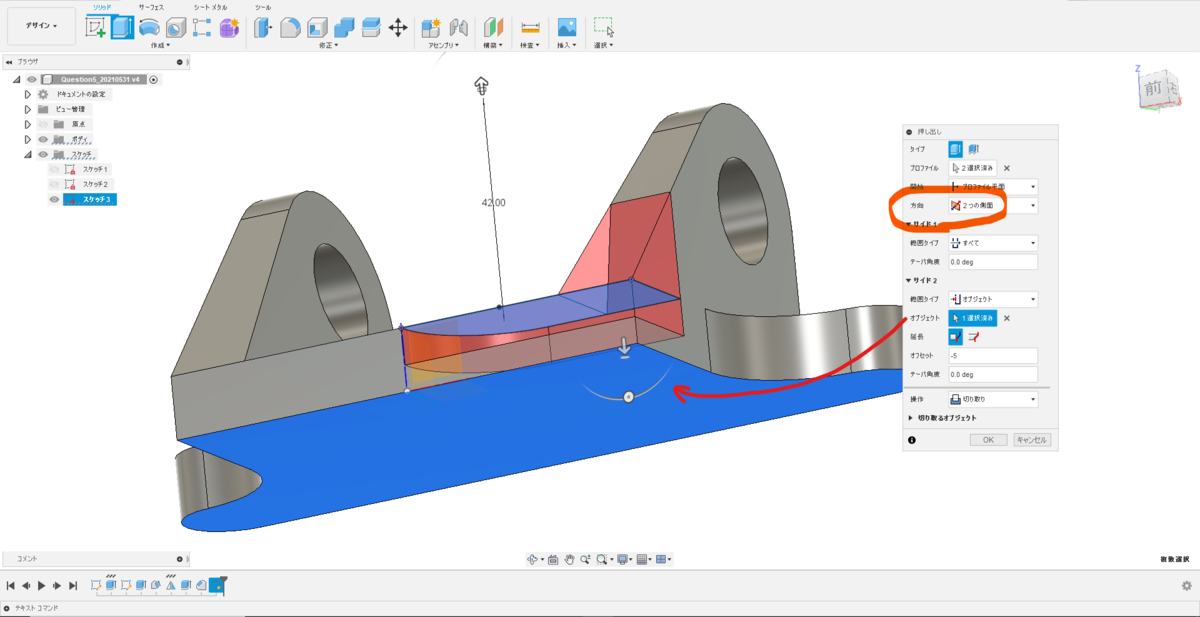Click the キャンセル button

(x=1031, y=440)
